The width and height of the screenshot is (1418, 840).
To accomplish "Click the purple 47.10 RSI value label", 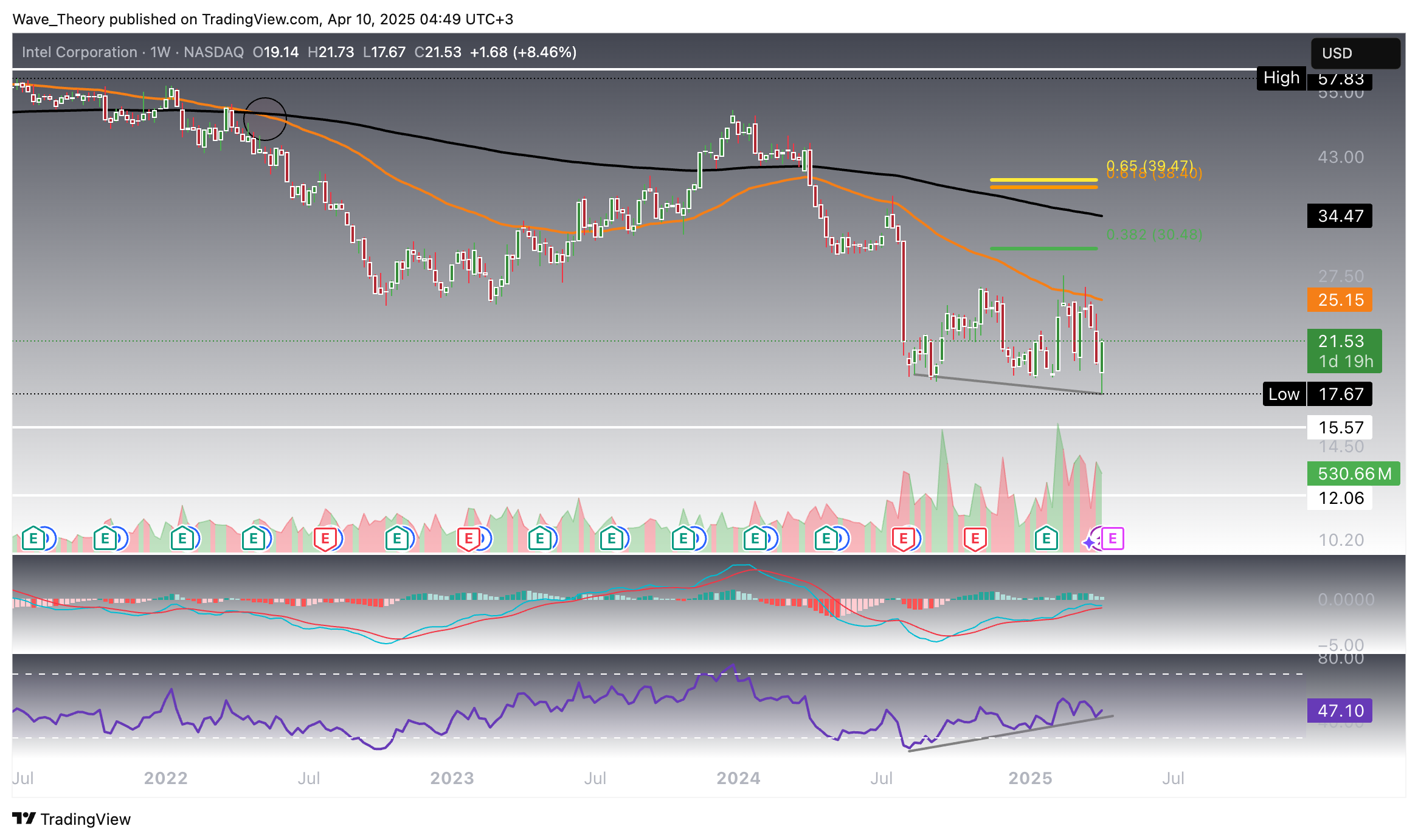I will (1340, 711).
